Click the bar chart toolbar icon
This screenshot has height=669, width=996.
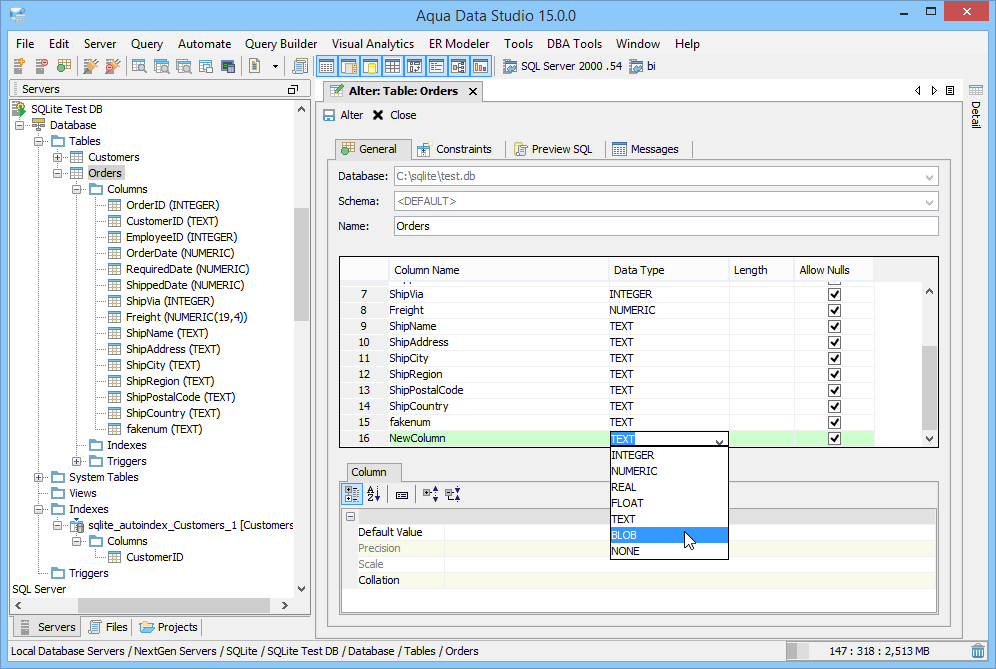(x=481, y=65)
